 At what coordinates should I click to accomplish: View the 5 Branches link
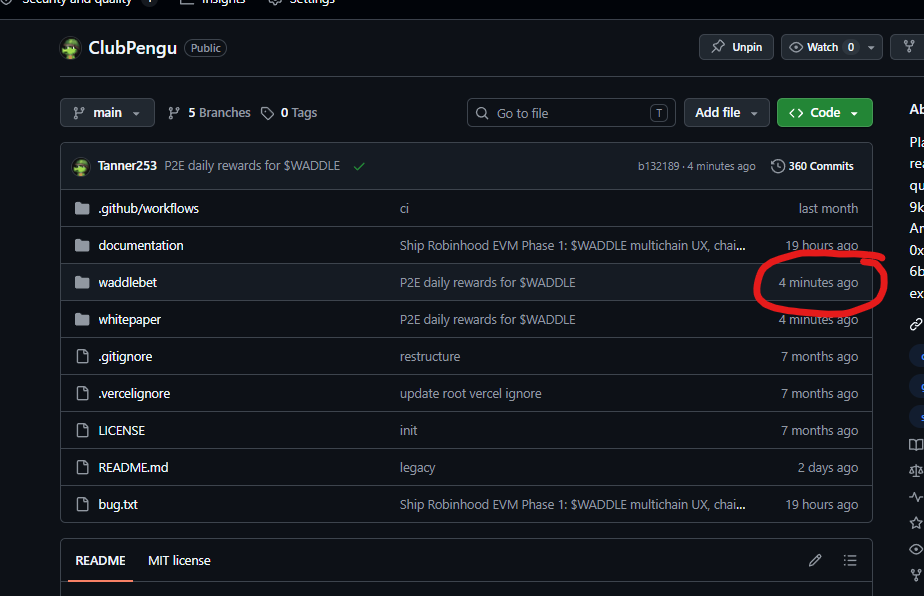209,113
